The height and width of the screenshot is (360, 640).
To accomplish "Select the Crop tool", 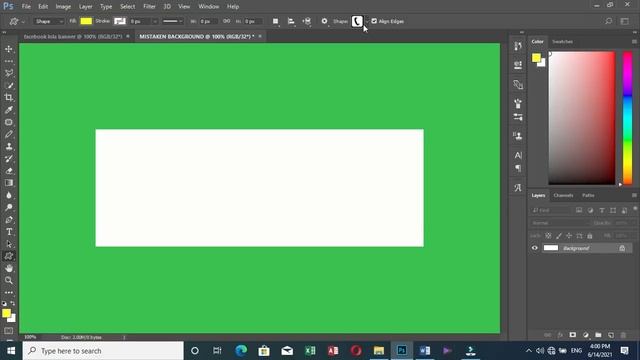I will (9, 98).
